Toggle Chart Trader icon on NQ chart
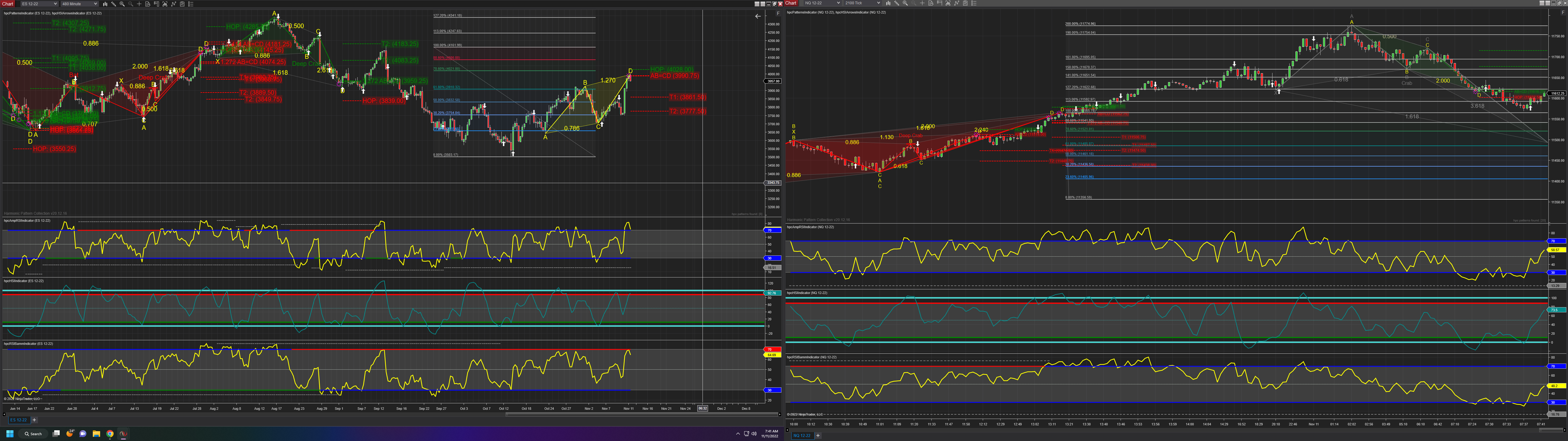This screenshot has height=441, width=1568. 939,3
